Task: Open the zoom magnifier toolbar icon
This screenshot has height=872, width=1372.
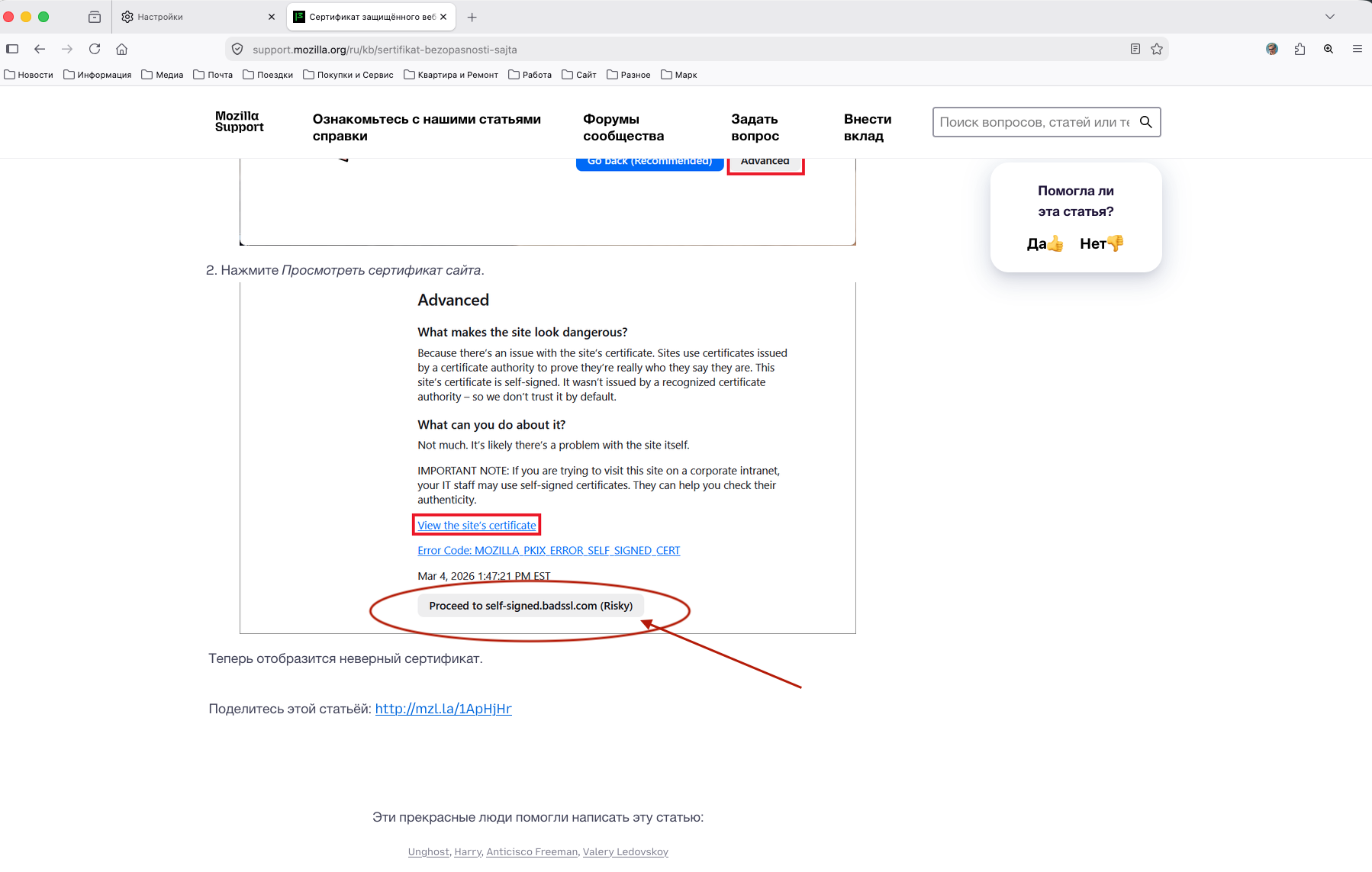Action: point(1329,49)
